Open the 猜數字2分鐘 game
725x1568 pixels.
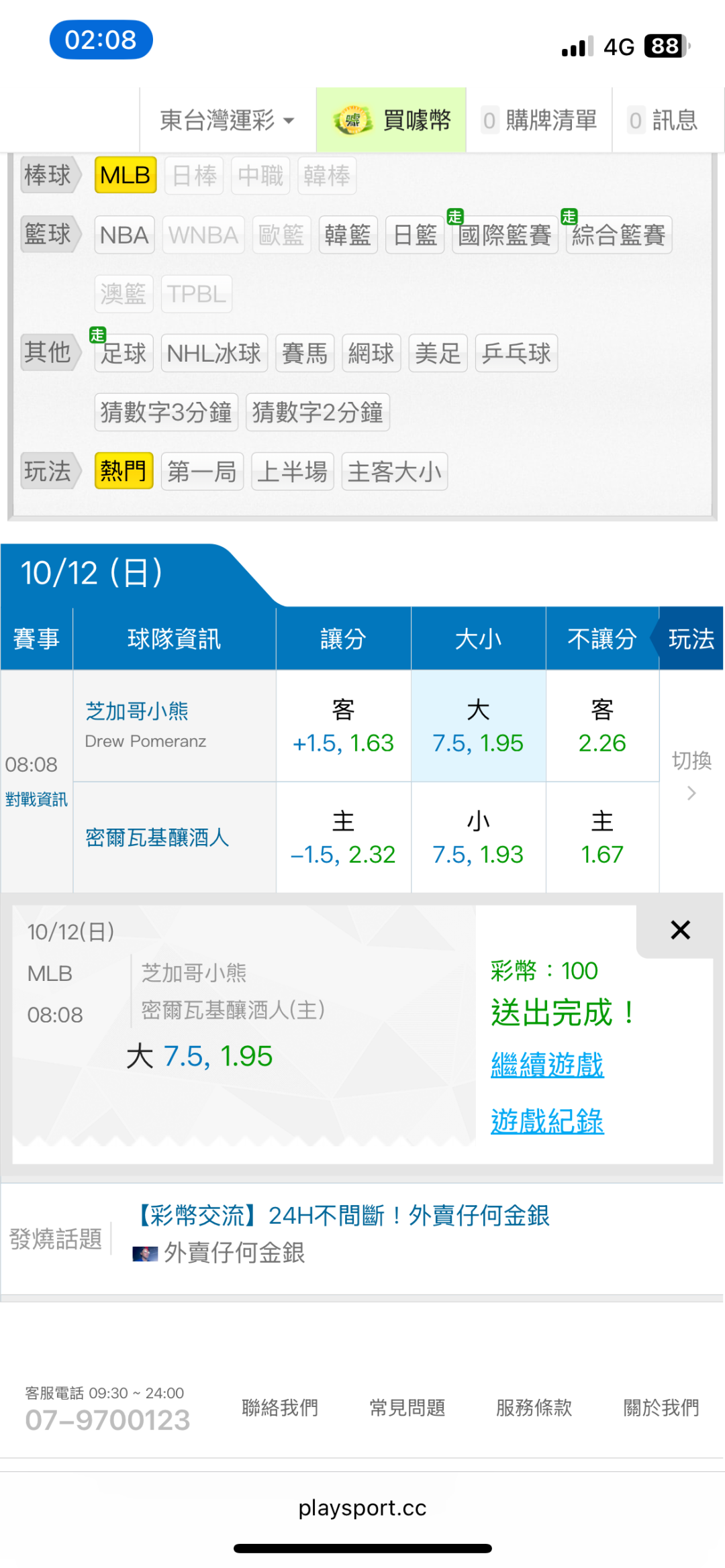point(318,412)
